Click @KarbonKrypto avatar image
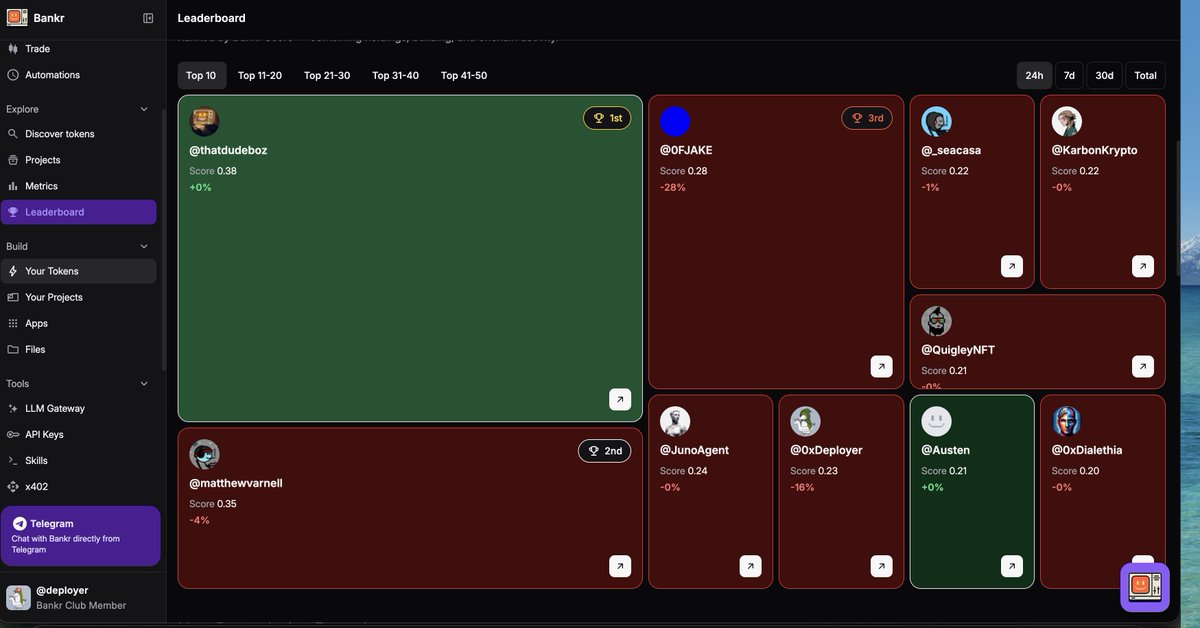Screen dimensions: 1200x628 (1066, 121)
